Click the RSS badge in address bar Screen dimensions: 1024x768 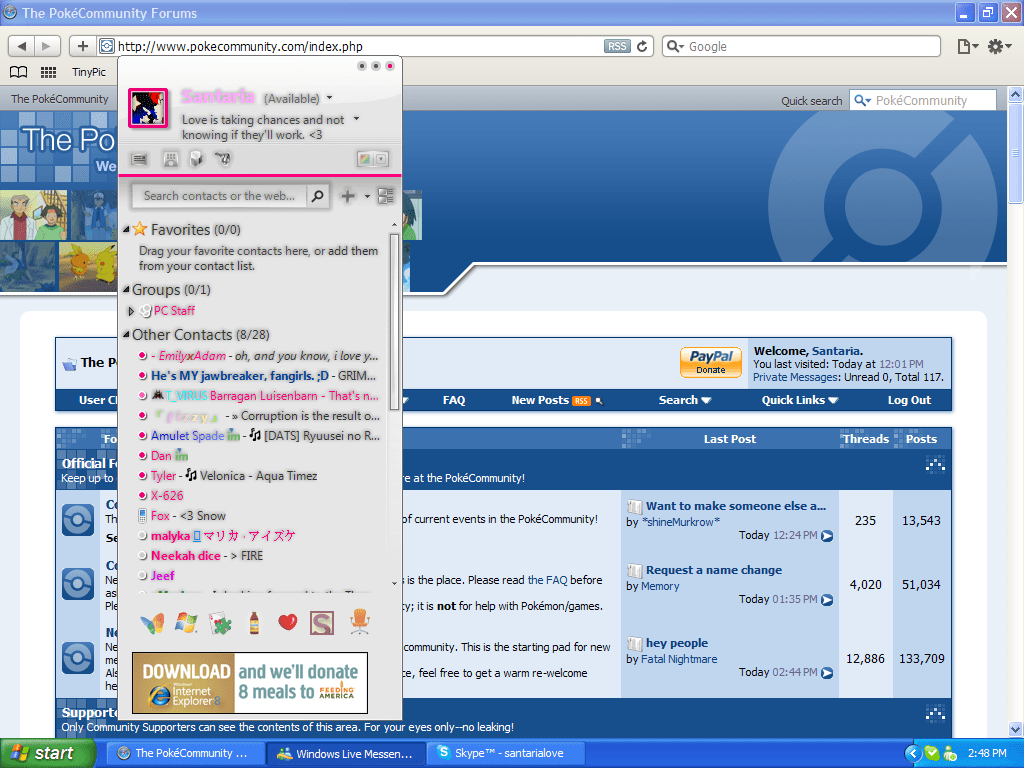[616, 46]
